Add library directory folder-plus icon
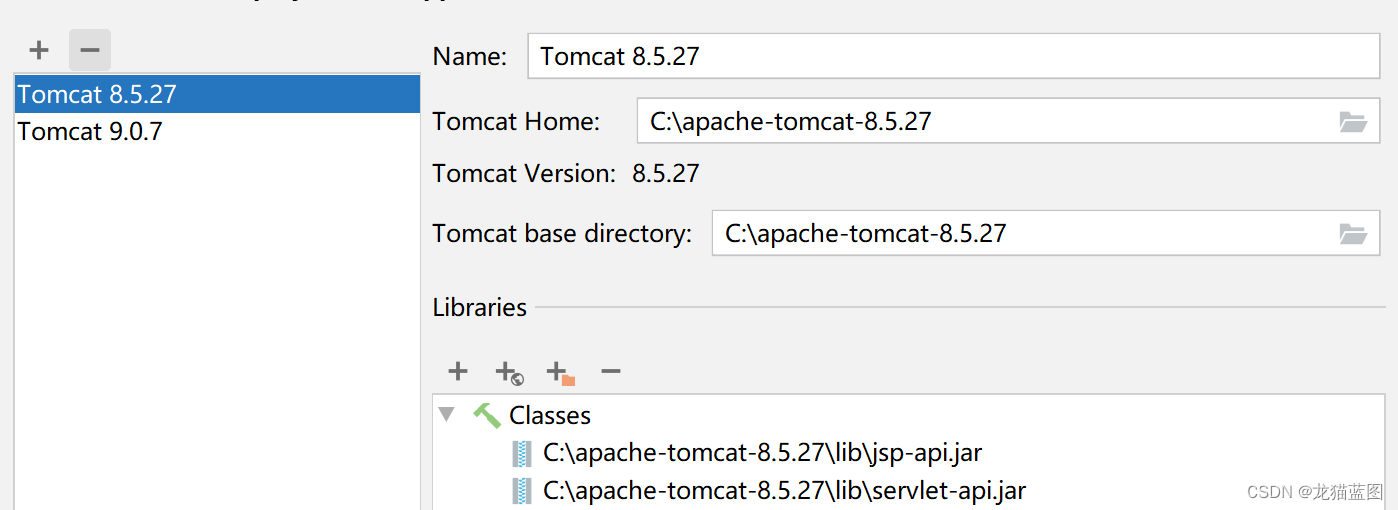Image resolution: width=1398 pixels, height=510 pixels. click(560, 373)
